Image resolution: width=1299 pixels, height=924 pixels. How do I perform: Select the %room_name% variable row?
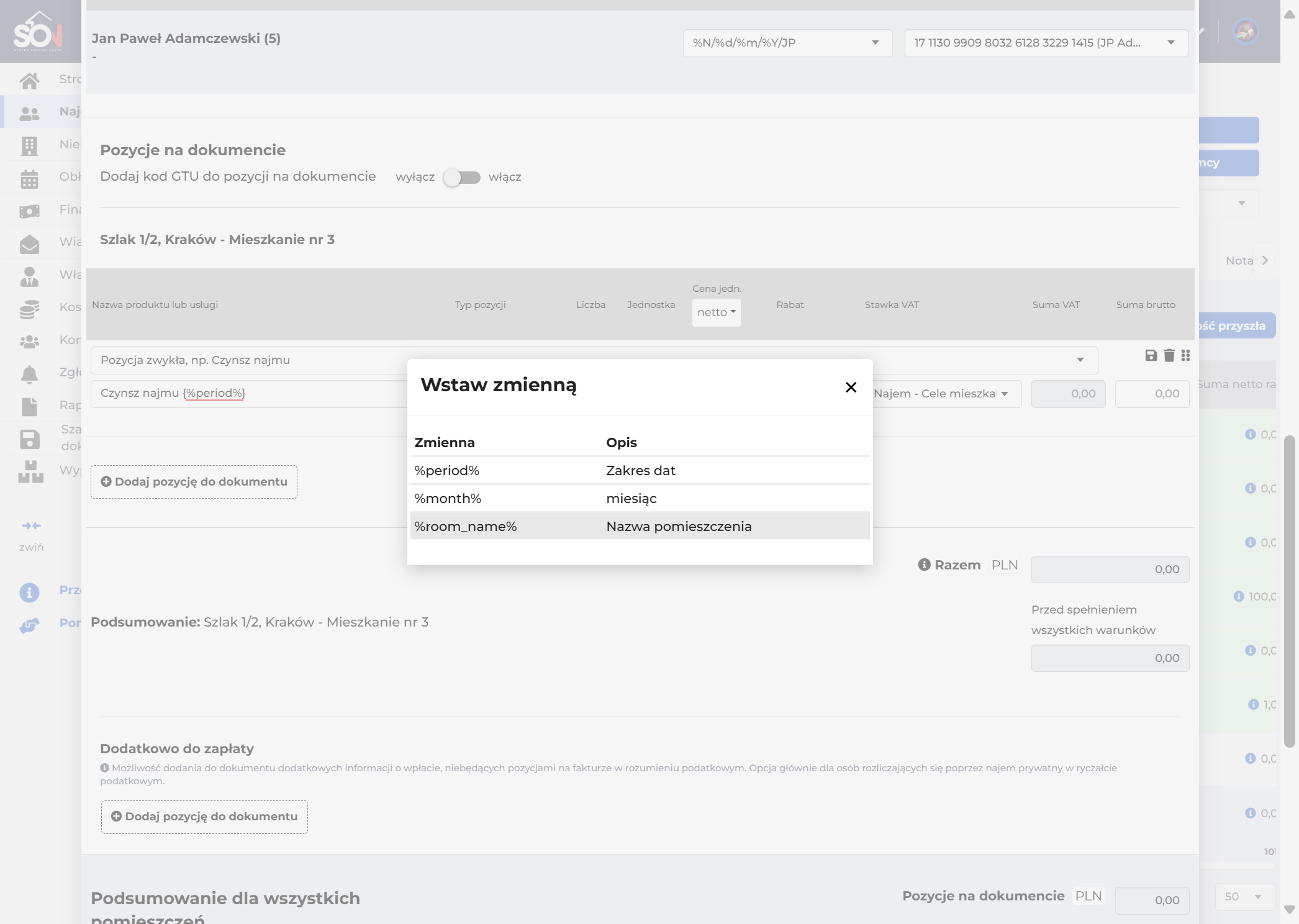[640, 527]
